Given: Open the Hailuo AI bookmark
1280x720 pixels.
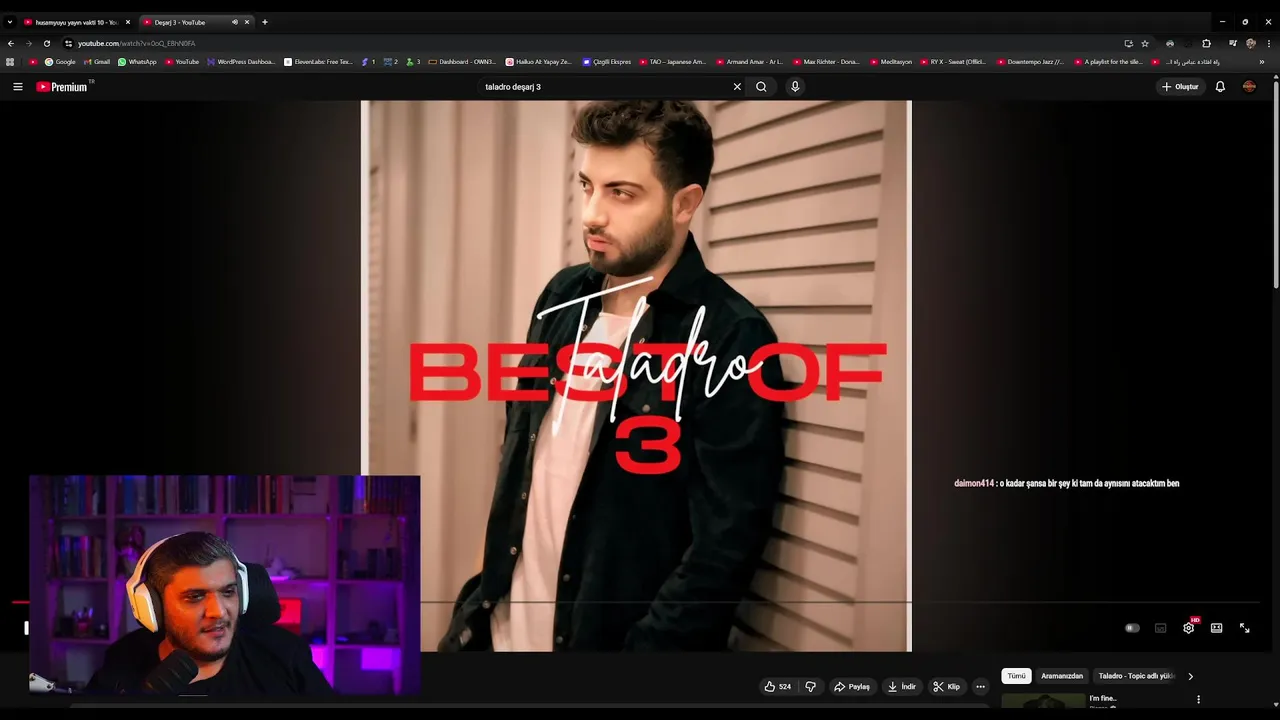Looking at the screenshot, I should point(539,62).
